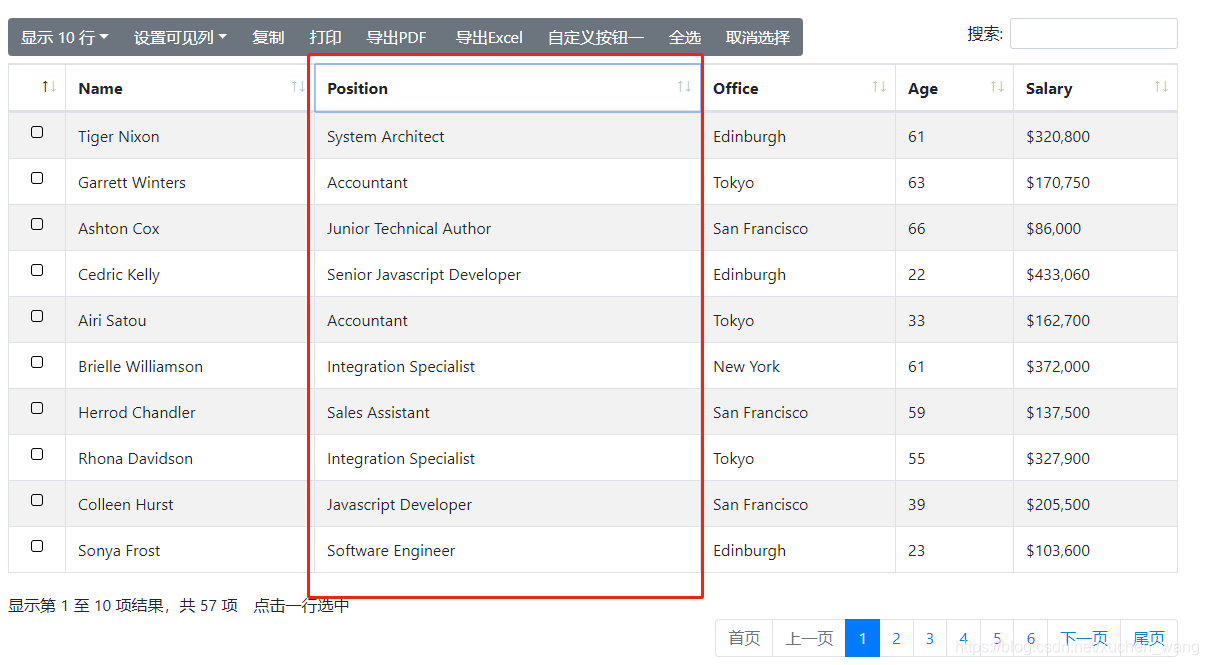Click the sort arrows on the Salary column
This screenshot has width=1208, height=665.
[1160, 88]
